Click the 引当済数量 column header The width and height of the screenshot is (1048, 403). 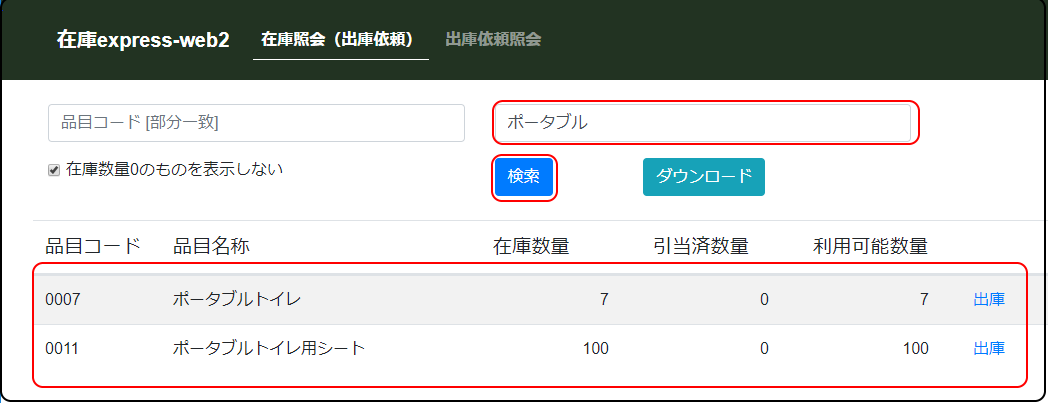tap(700, 246)
